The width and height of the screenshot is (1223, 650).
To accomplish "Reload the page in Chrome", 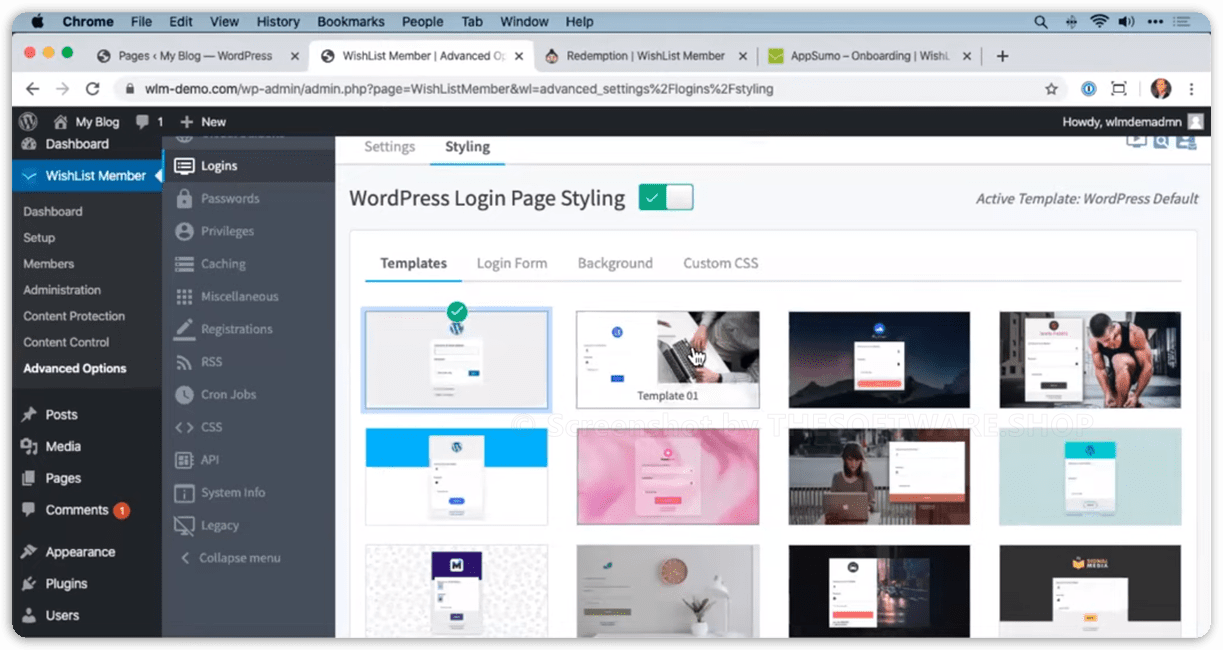I will [92, 89].
